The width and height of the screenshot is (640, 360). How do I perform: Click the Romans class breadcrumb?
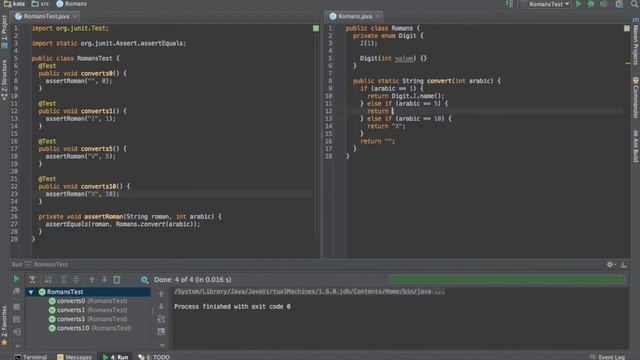(x=72, y=4)
